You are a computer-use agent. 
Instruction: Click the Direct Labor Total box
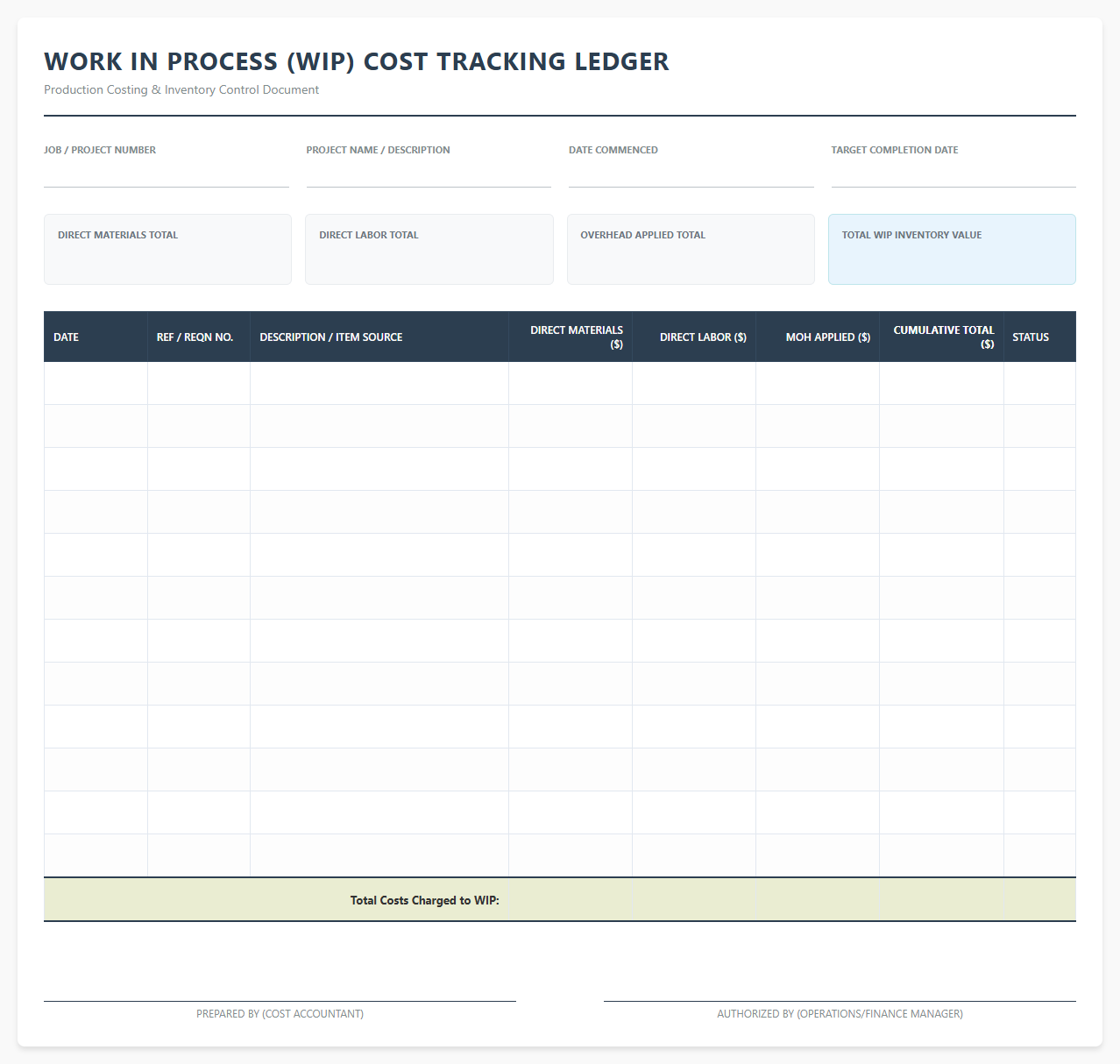tap(429, 249)
